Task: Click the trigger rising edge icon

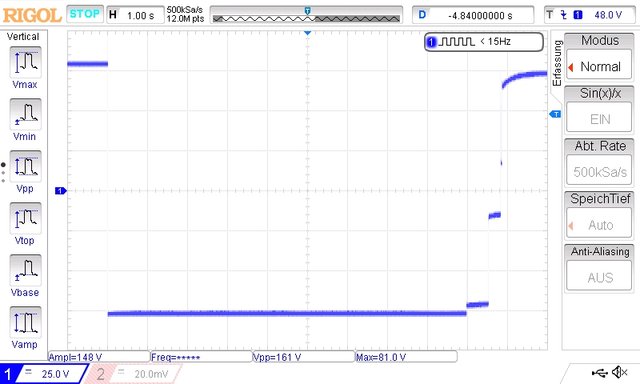Action: tap(564, 15)
